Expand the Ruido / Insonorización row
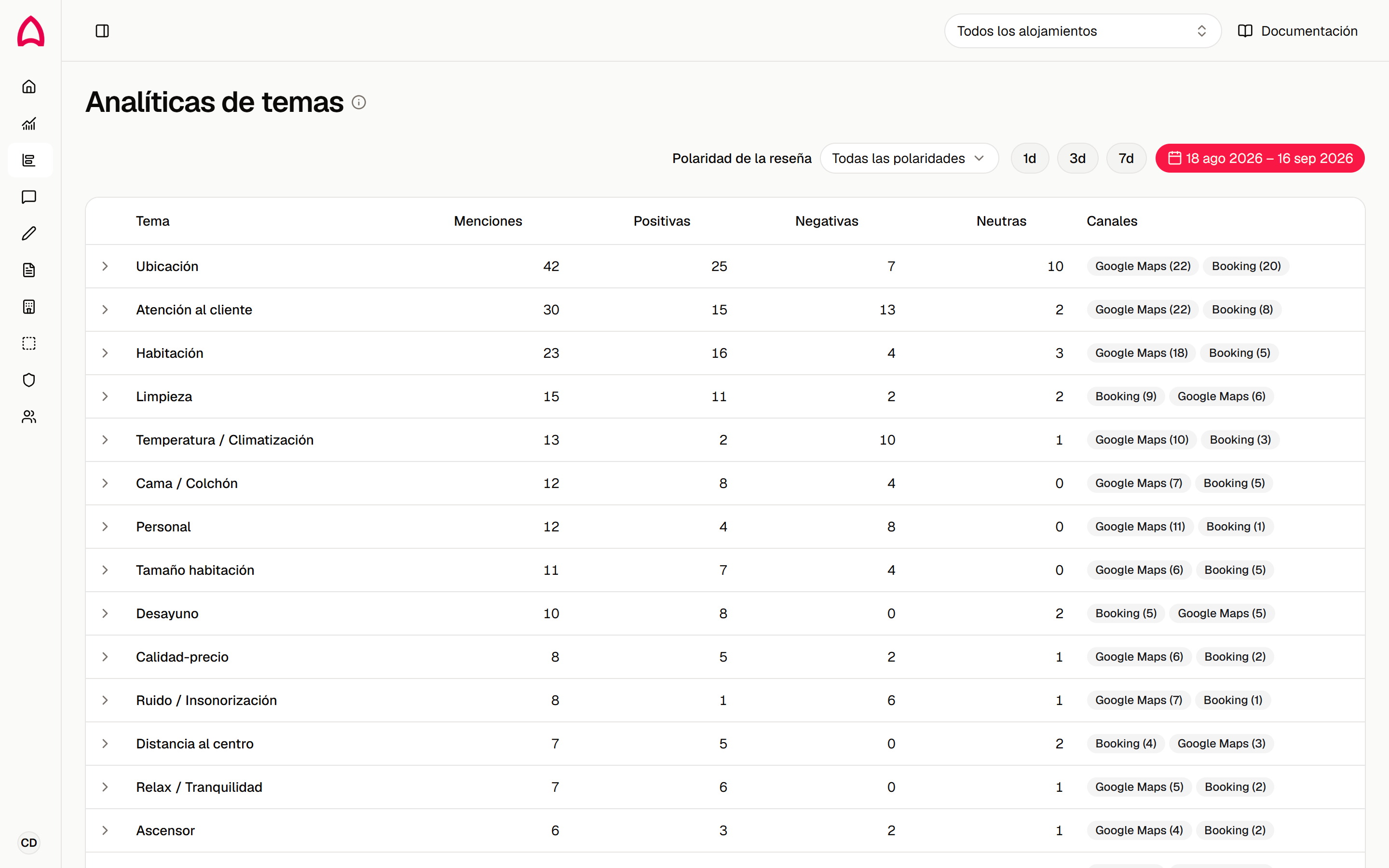This screenshot has width=1389, height=868. point(105,700)
